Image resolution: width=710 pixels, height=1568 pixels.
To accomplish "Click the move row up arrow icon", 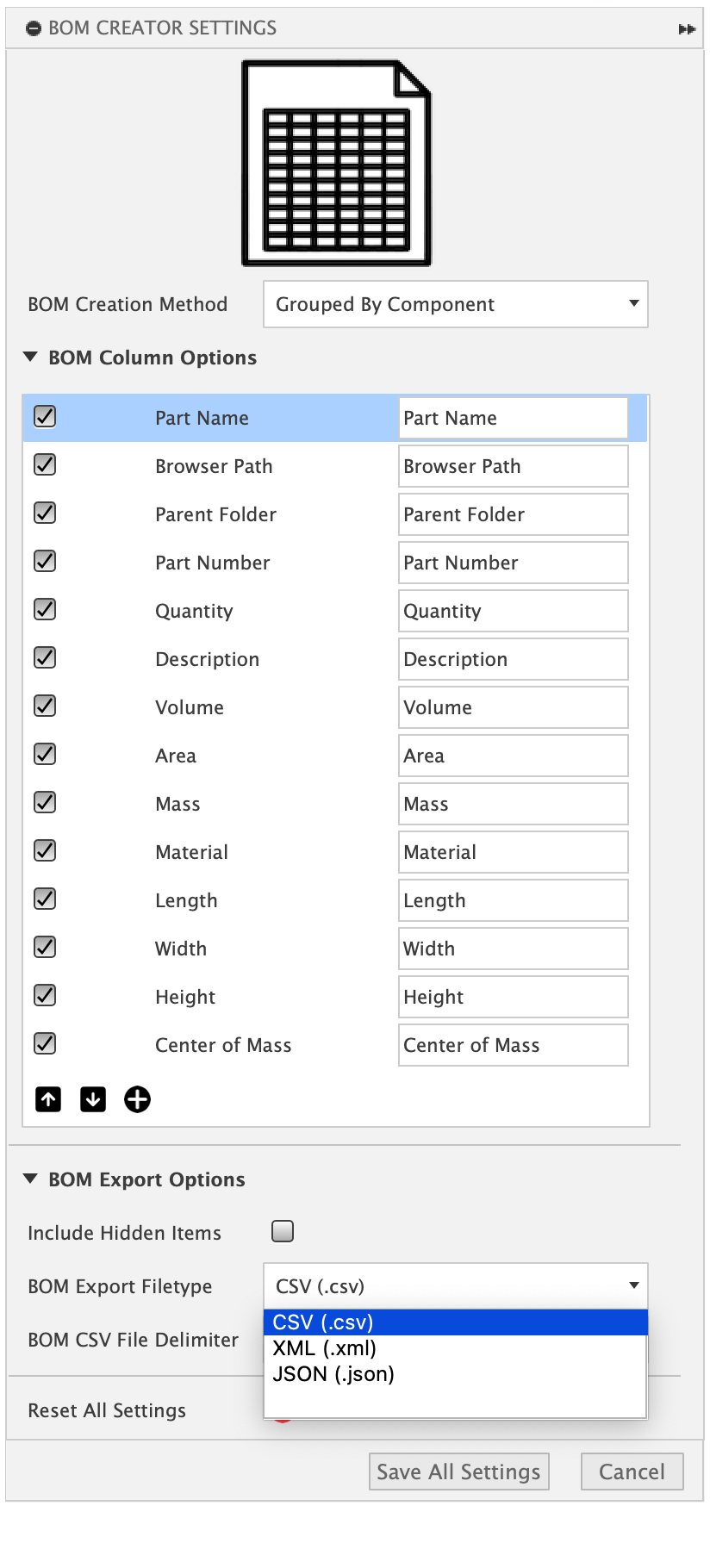I will [x=48, y=1099].
